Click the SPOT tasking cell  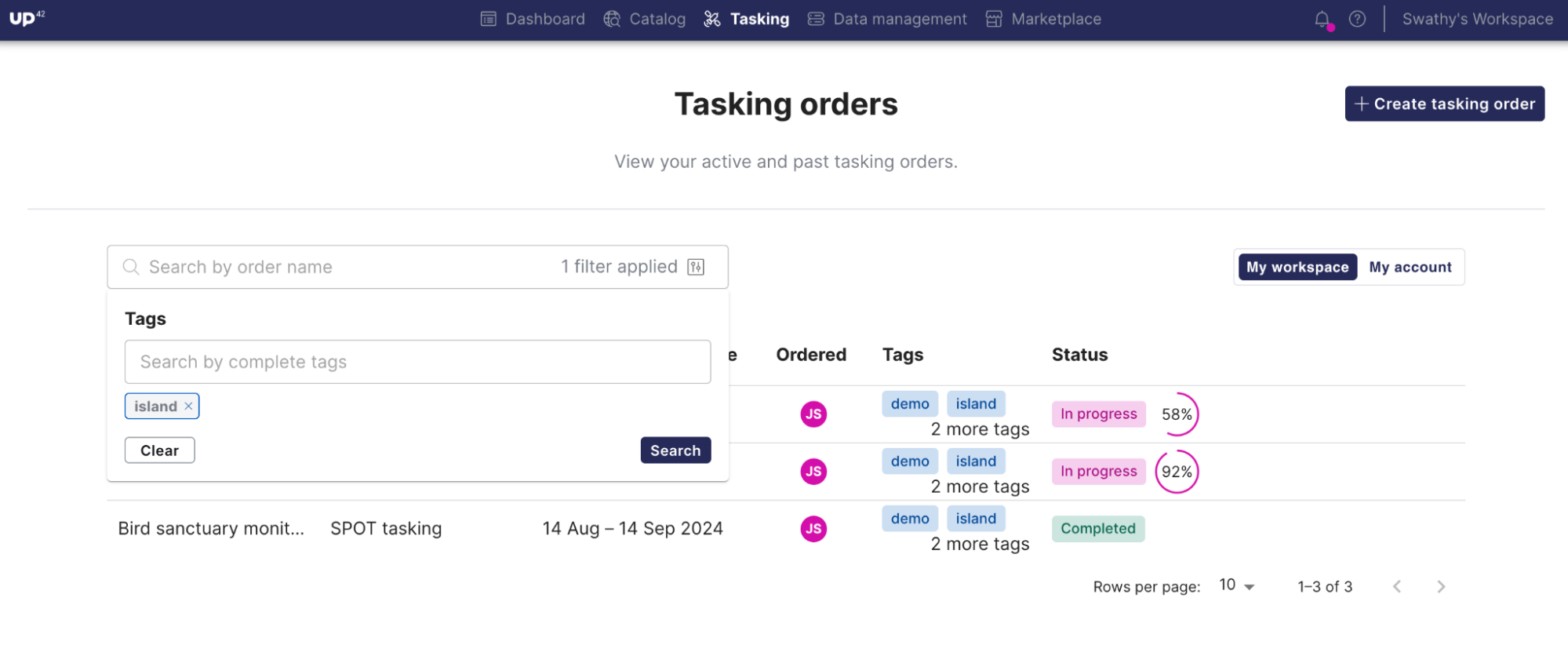coord(386,528)
